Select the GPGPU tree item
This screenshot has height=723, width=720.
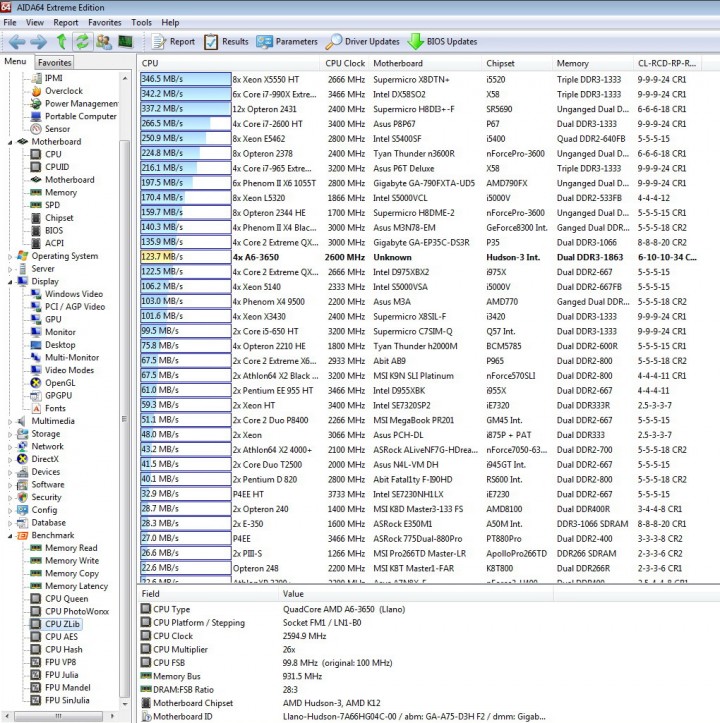[x=58, y=395]
